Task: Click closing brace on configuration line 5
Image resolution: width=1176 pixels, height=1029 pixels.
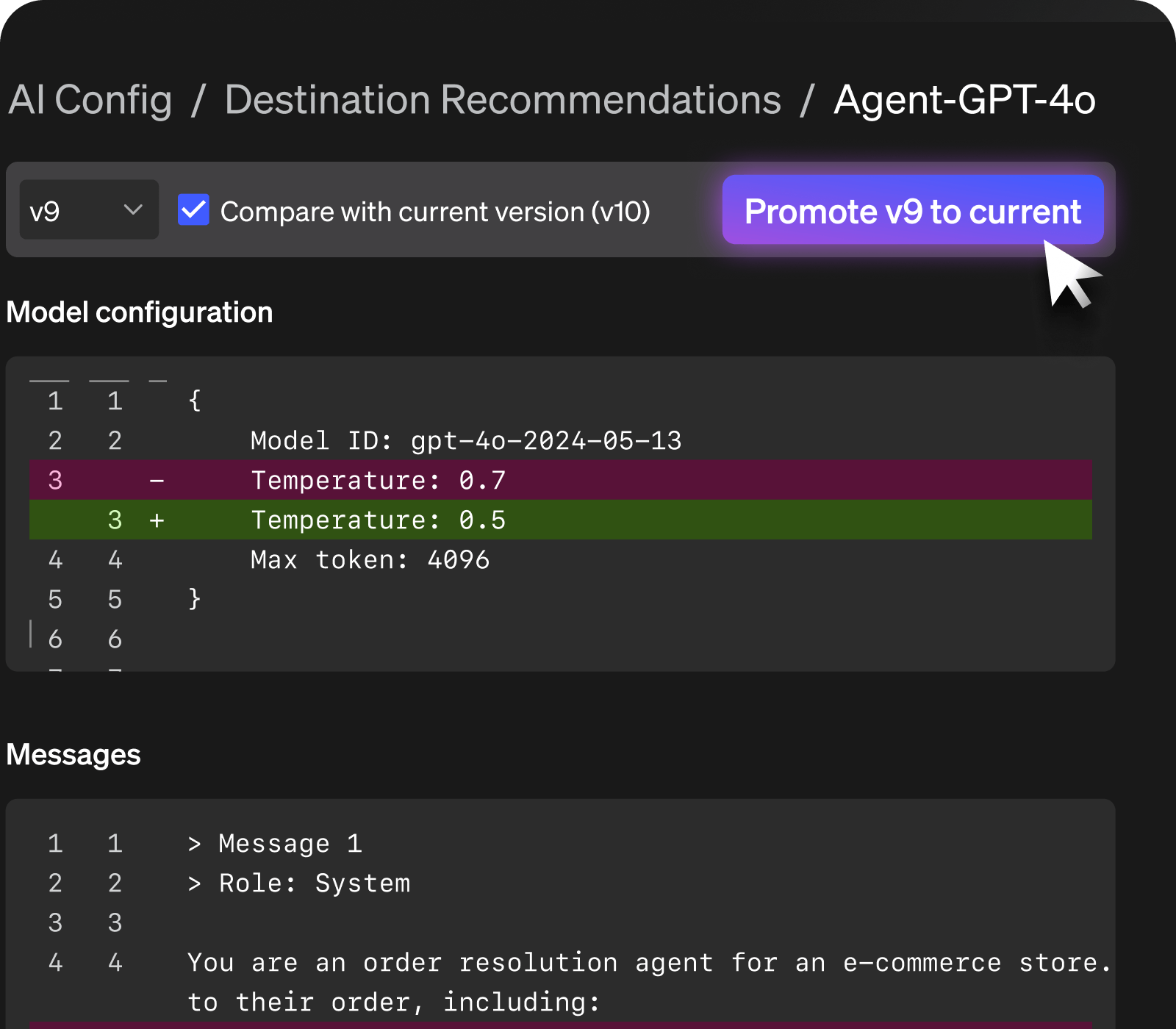Action: (195, 599)
